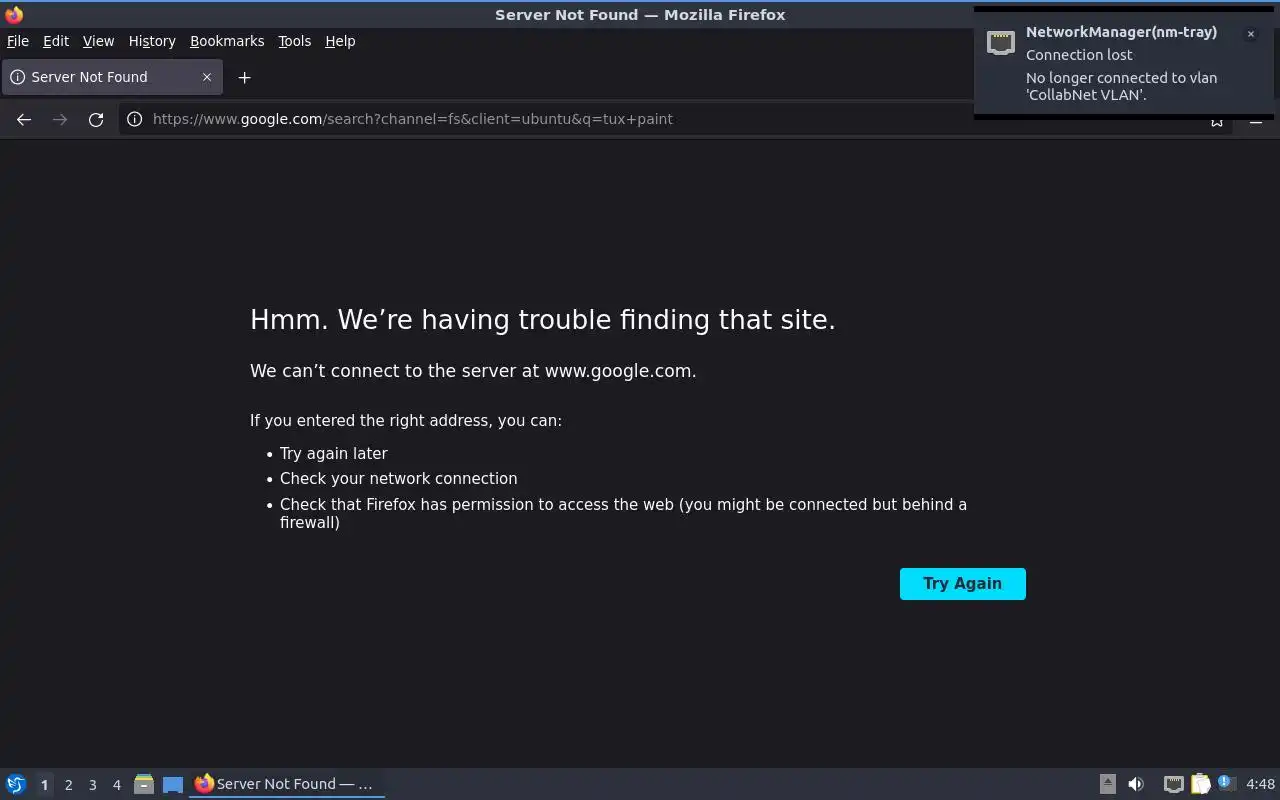Click 'No longer connected to vlan' message
Screen dimensions: 1280x800
[1121, 86]
